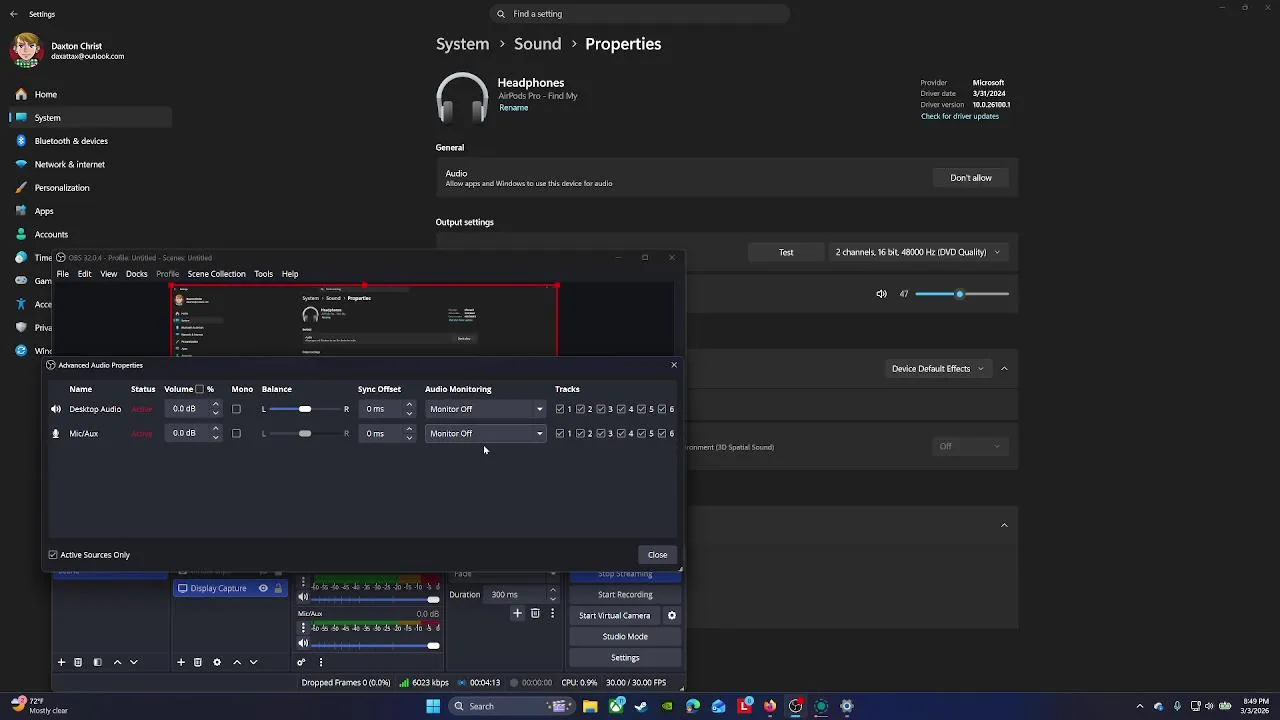Click Don't allow for audio device

pos(971,178)
